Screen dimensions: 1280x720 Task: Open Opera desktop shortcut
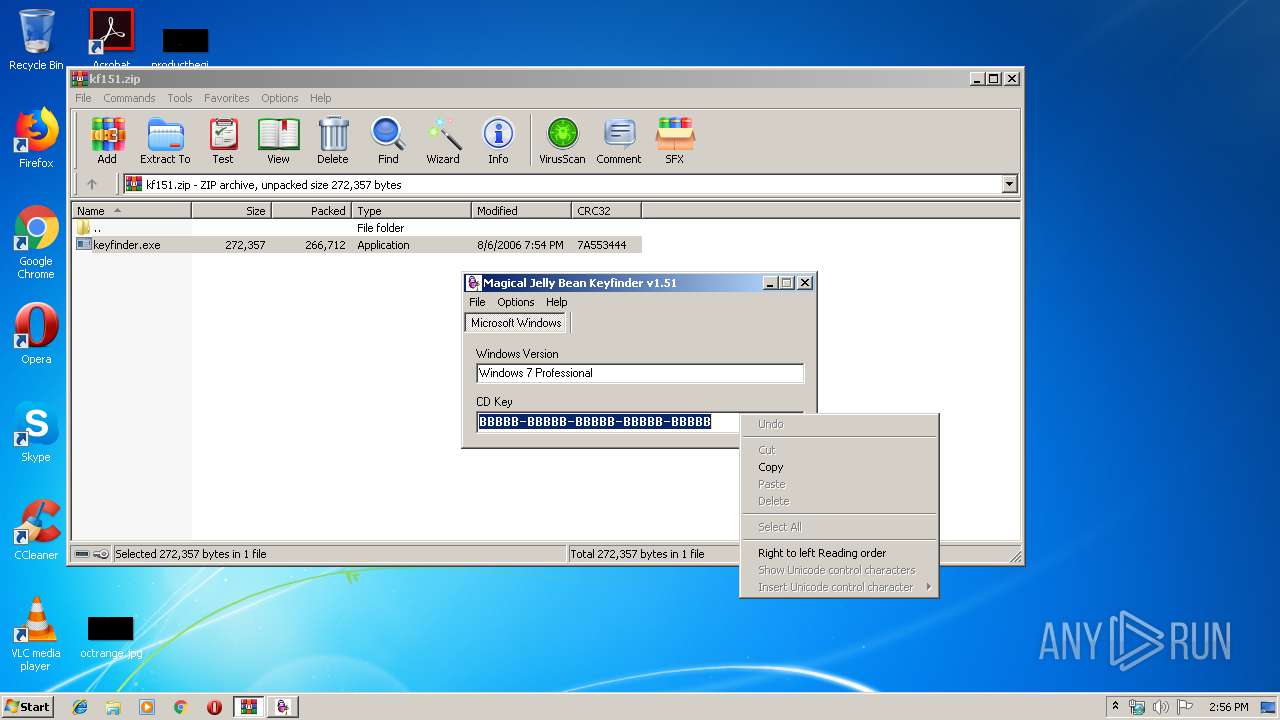(36, 334)
